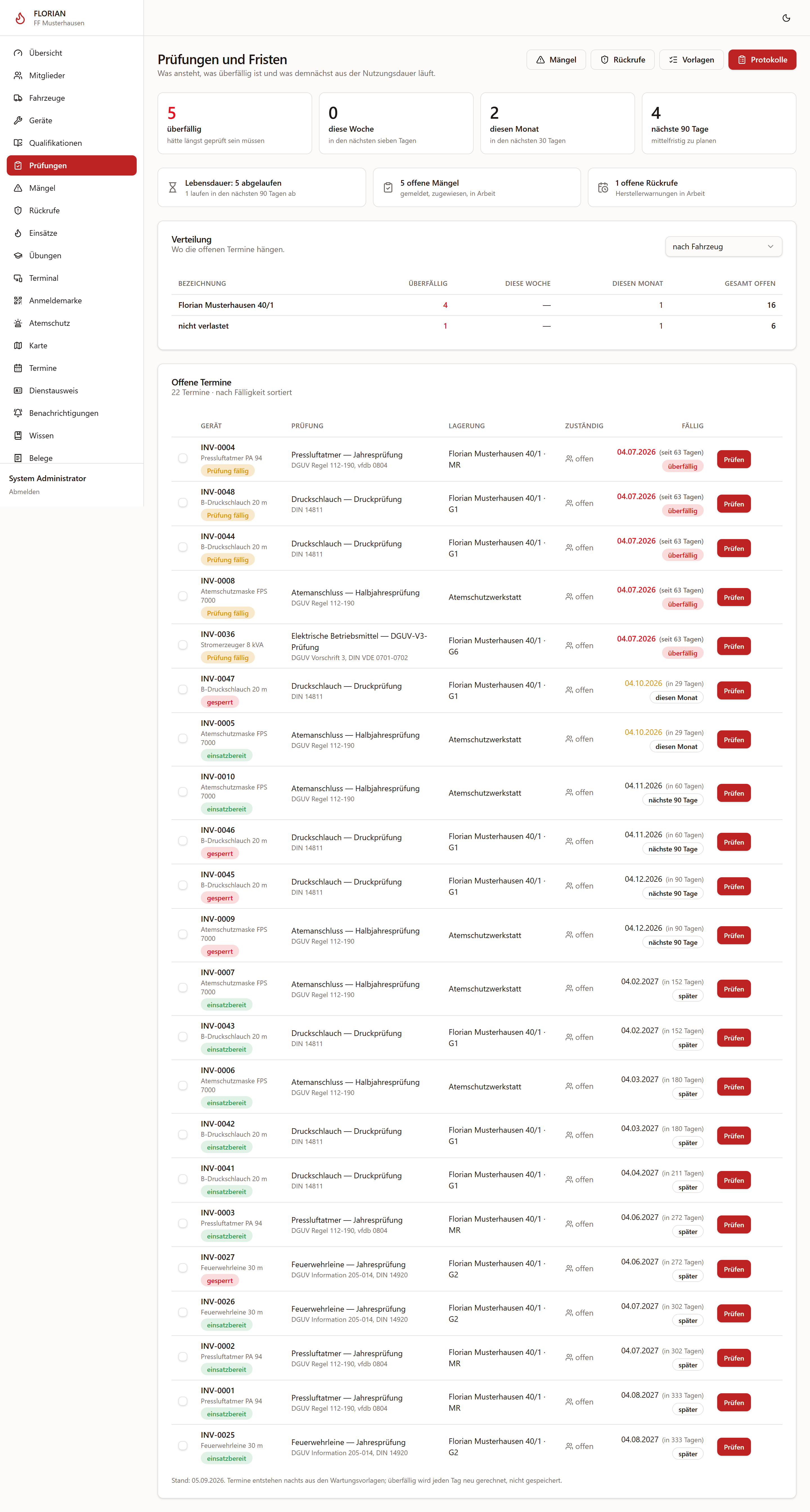Click the FLORIAN flame logo
810x1512 pixels.
pyautogui.click(x=20, y=18)
